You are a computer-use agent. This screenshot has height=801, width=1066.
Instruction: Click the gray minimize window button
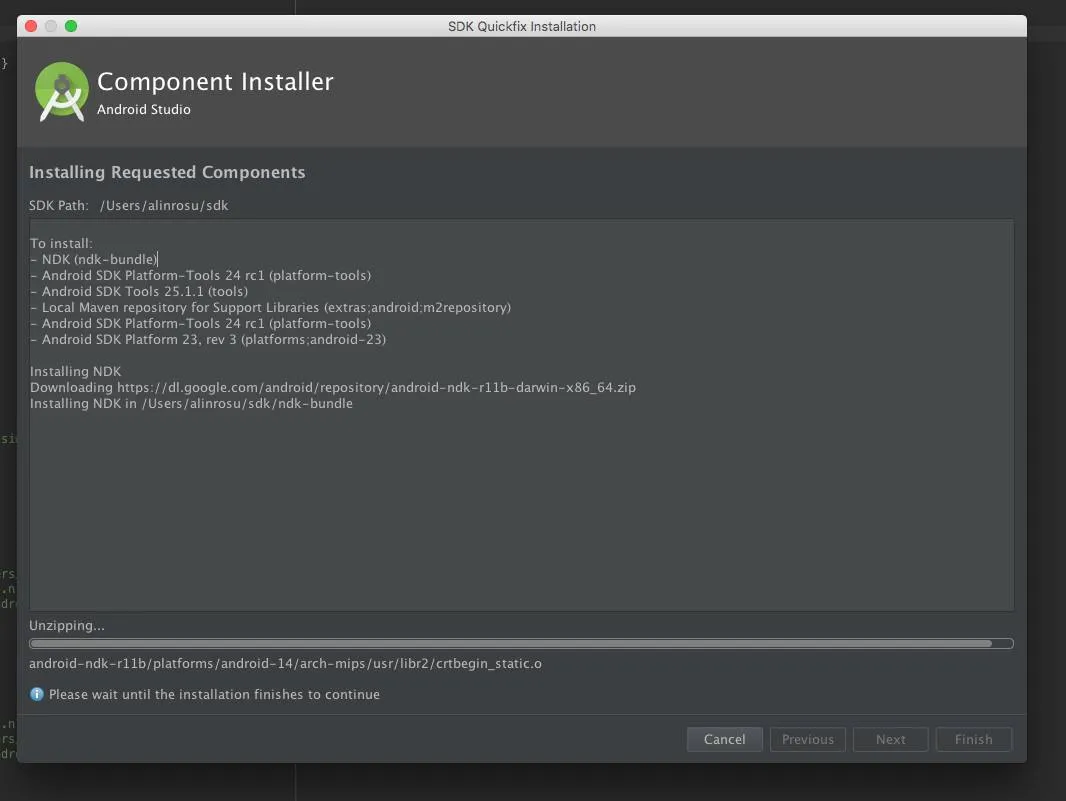click(50, 26)
